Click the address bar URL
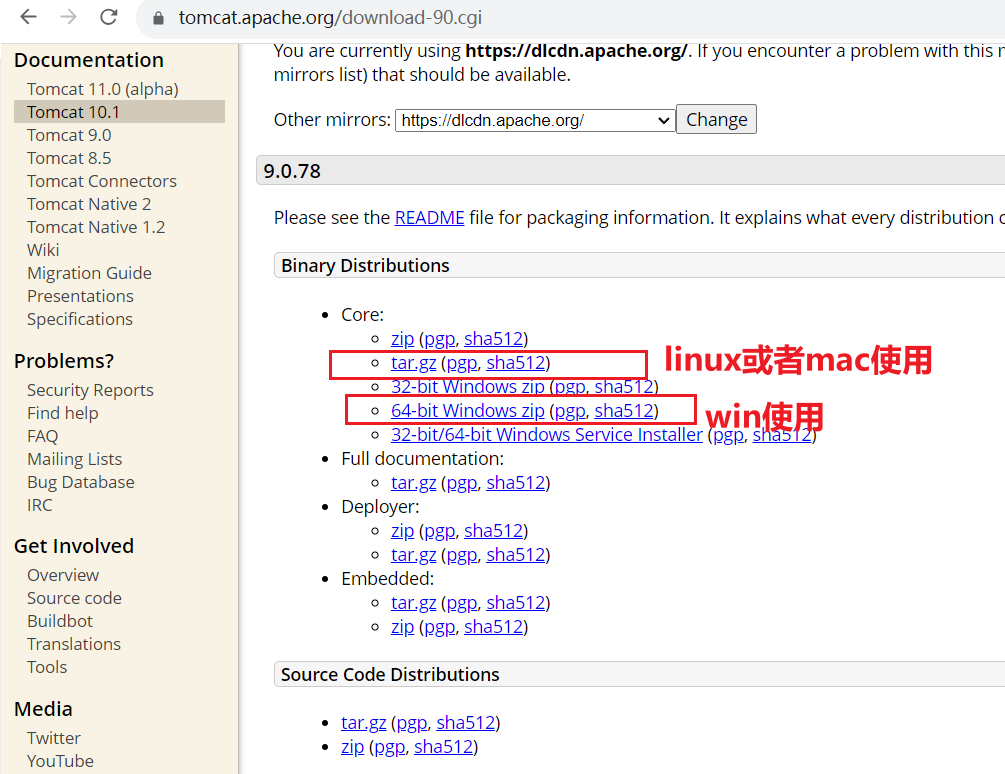Viewport: 1005px width, 774px height. (330, 17)
